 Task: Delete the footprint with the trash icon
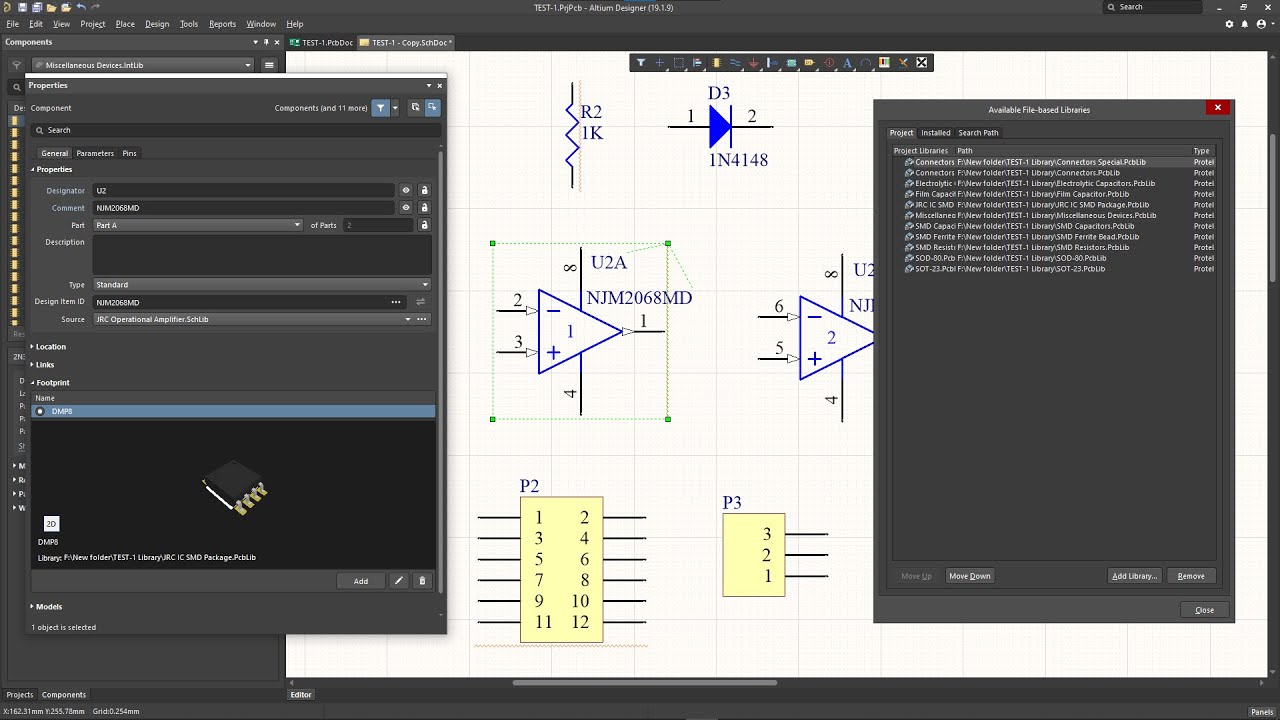pyautogui.click(x=422, y=581)
